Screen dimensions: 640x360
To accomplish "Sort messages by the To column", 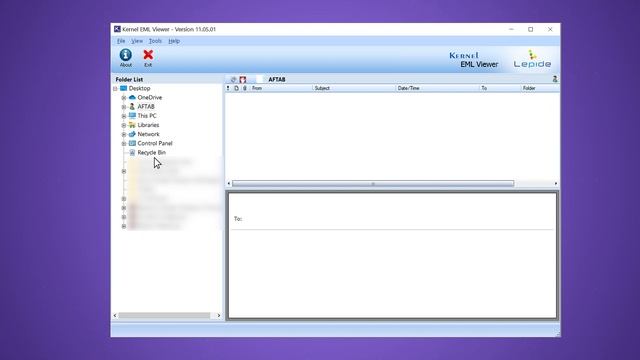I will (x=500, y=88).
